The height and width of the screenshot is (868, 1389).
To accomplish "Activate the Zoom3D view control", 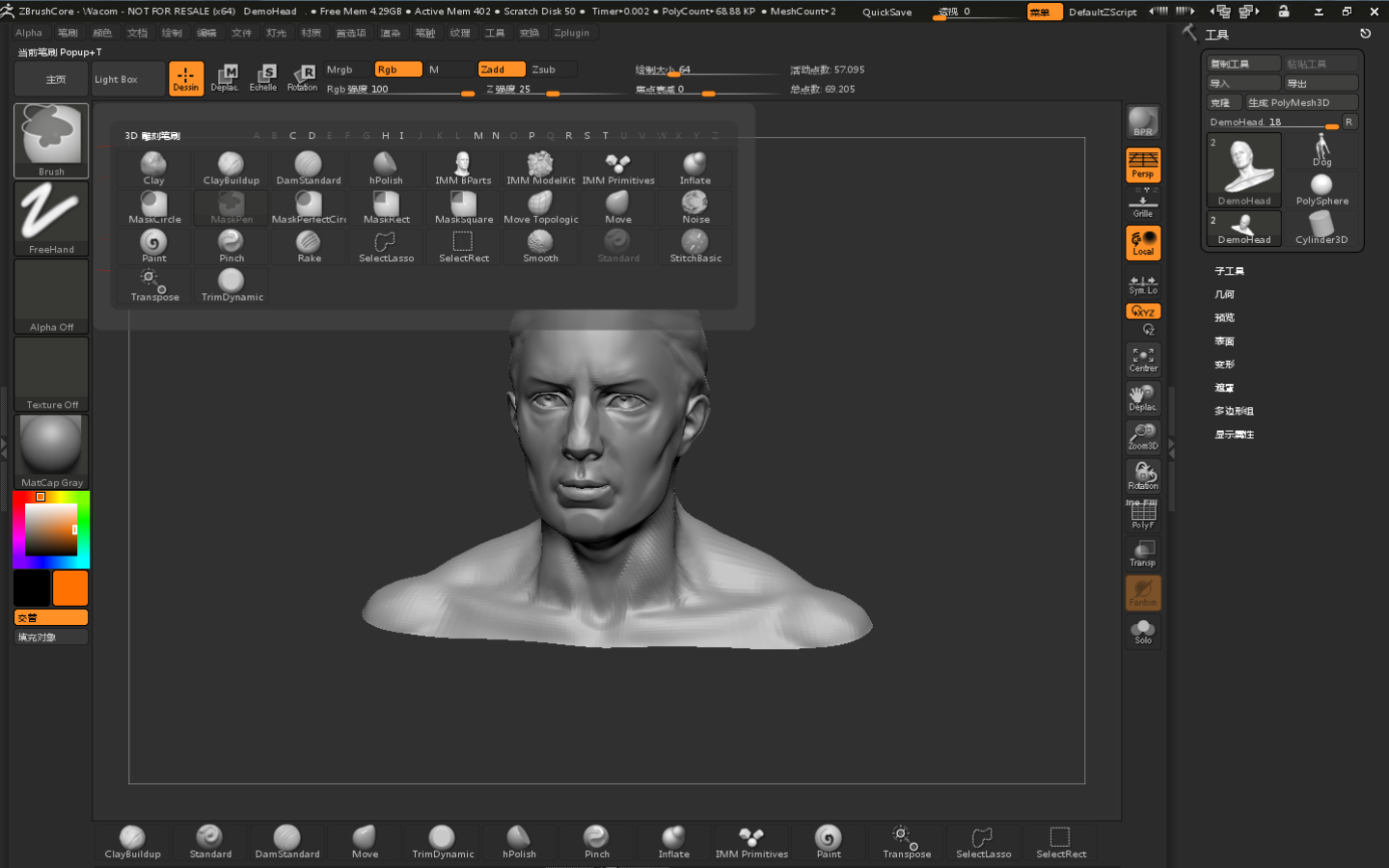I will [x=1143, y=436].
